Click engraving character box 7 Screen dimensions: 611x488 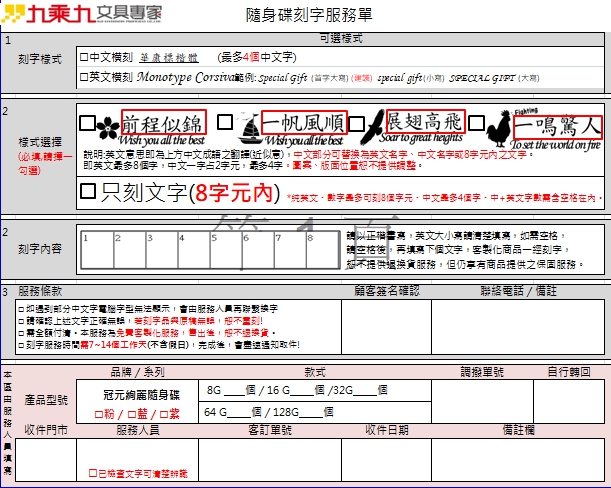point(290,250)
